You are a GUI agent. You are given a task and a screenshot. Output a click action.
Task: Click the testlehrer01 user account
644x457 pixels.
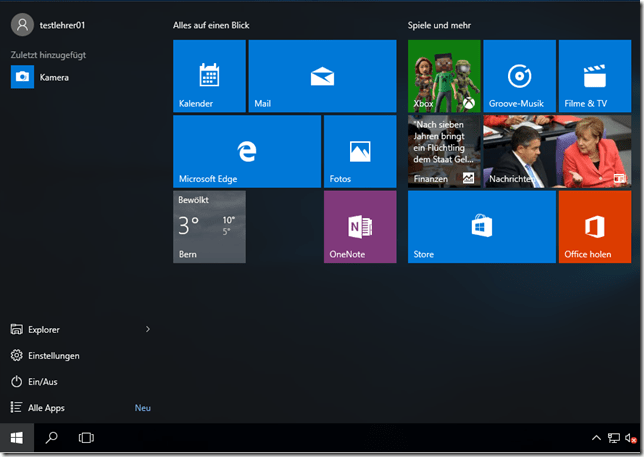point(60,25)
